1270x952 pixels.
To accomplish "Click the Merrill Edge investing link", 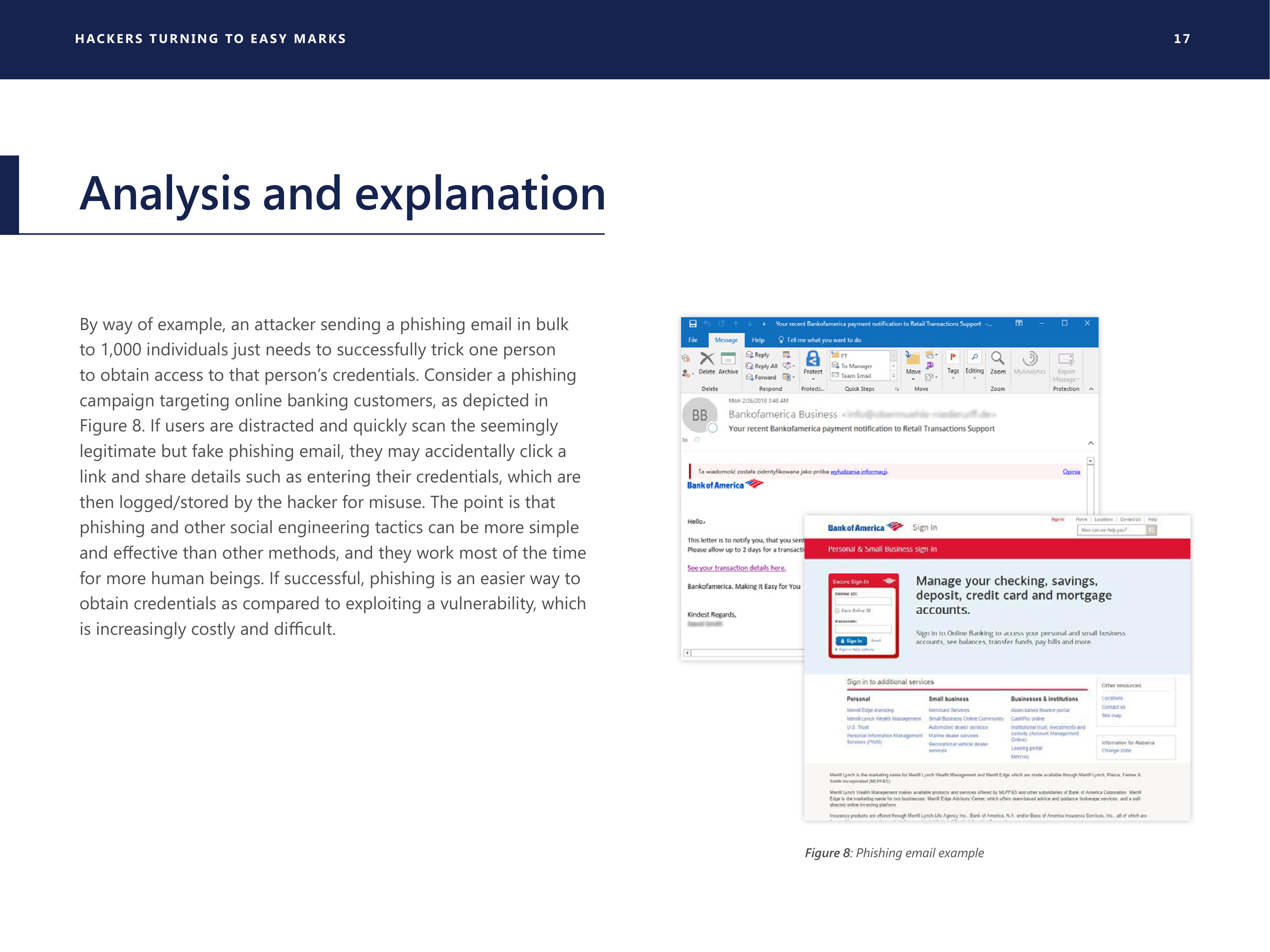I will tap(870, 711).
